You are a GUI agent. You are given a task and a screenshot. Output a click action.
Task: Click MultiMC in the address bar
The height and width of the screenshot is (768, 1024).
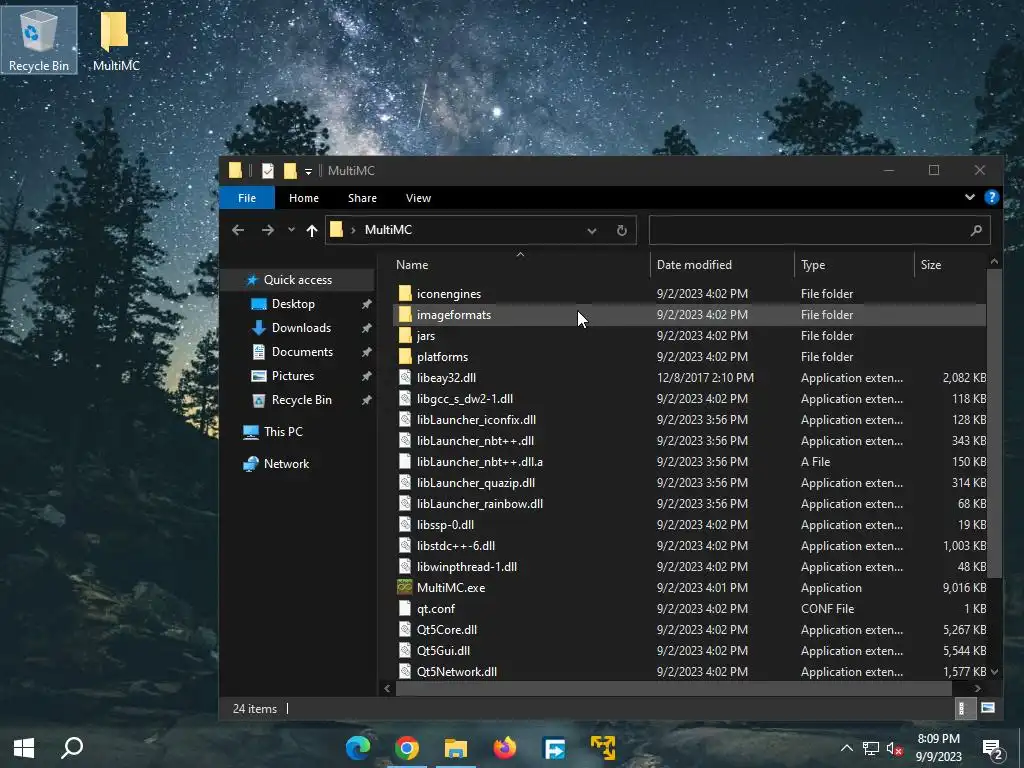[389, 230]
